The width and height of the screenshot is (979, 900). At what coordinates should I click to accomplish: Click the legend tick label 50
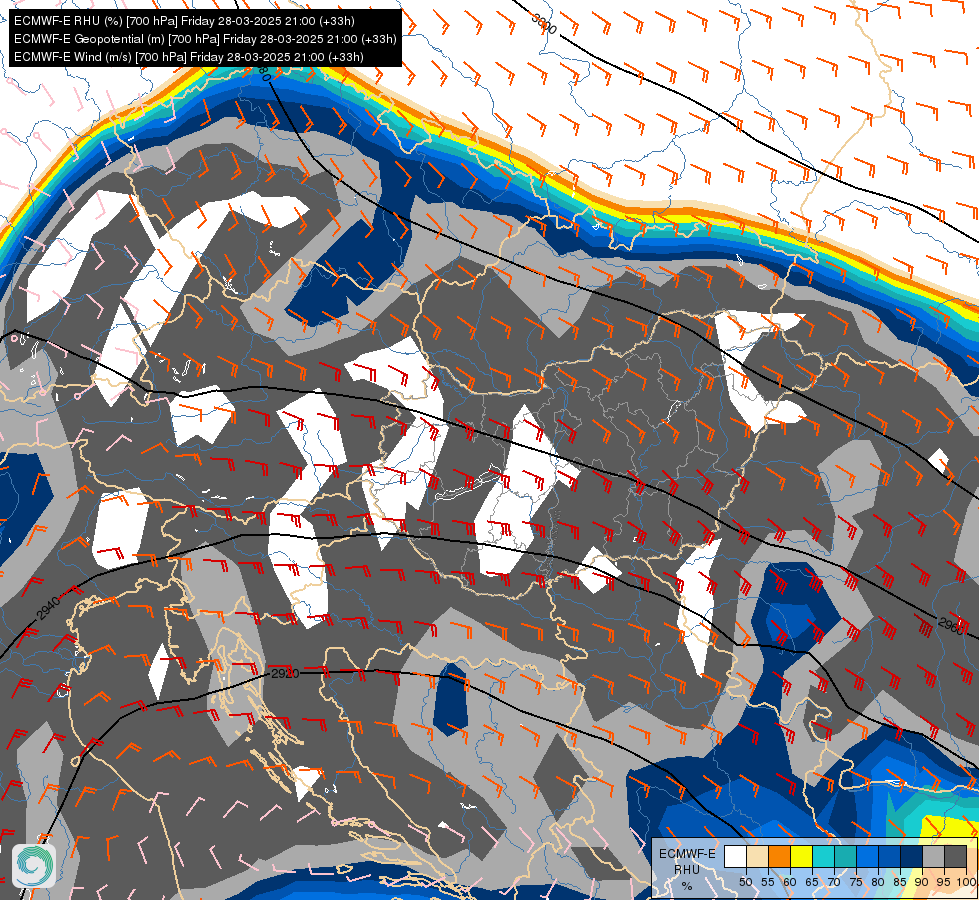[x=746, y=882]
